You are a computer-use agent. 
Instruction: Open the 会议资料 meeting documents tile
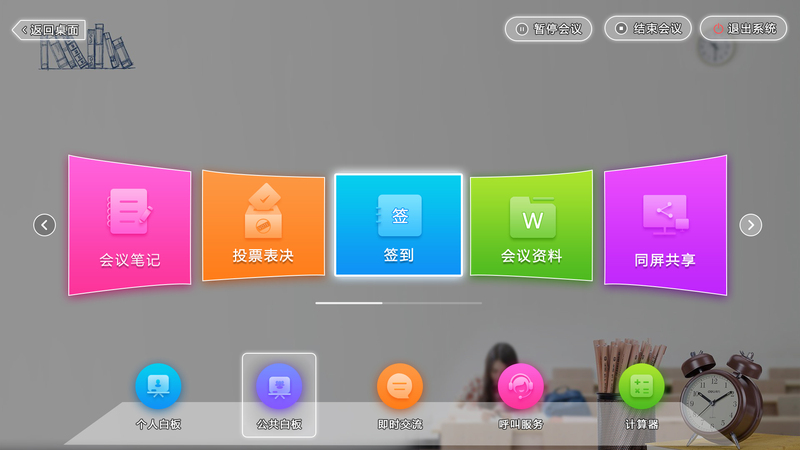[531, 225]
